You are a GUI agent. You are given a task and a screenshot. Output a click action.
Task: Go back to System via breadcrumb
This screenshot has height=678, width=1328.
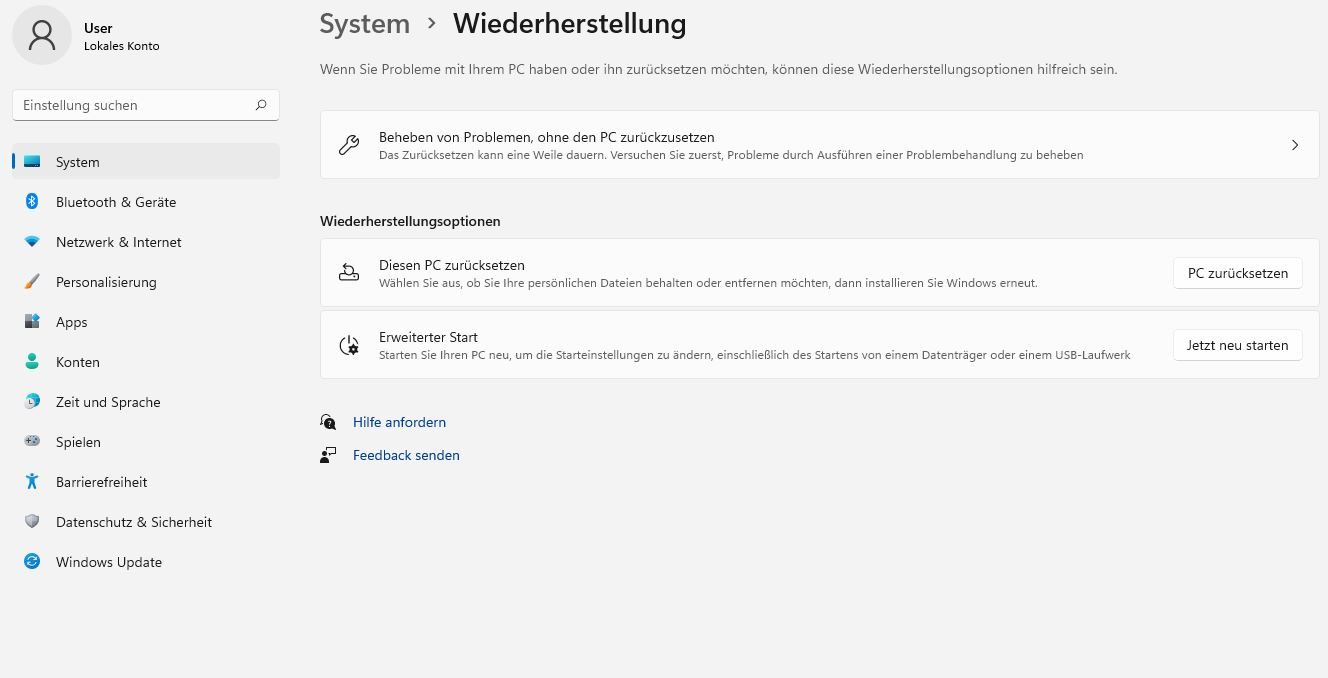[364, 24]
